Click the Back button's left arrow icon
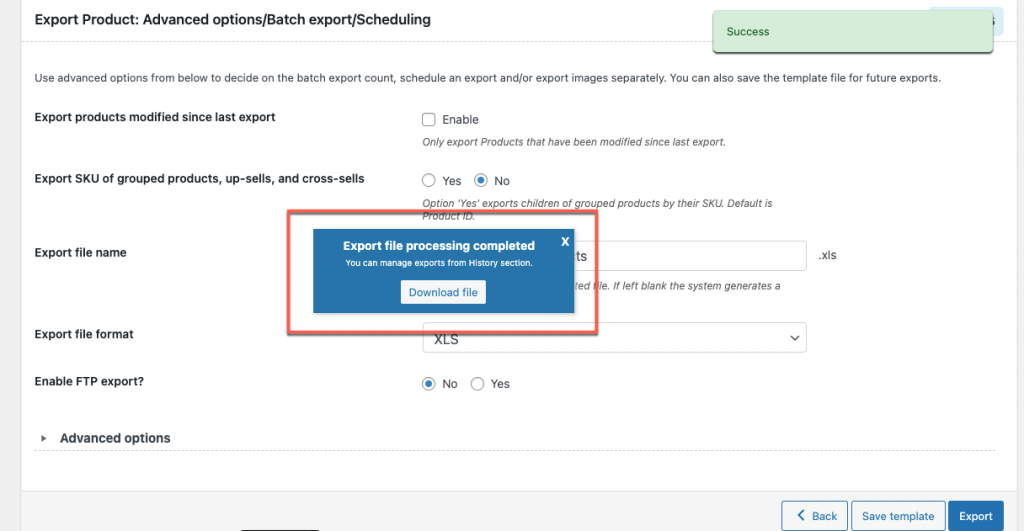Viewport: 1024px width, 531px height. (x=801, y=515)
